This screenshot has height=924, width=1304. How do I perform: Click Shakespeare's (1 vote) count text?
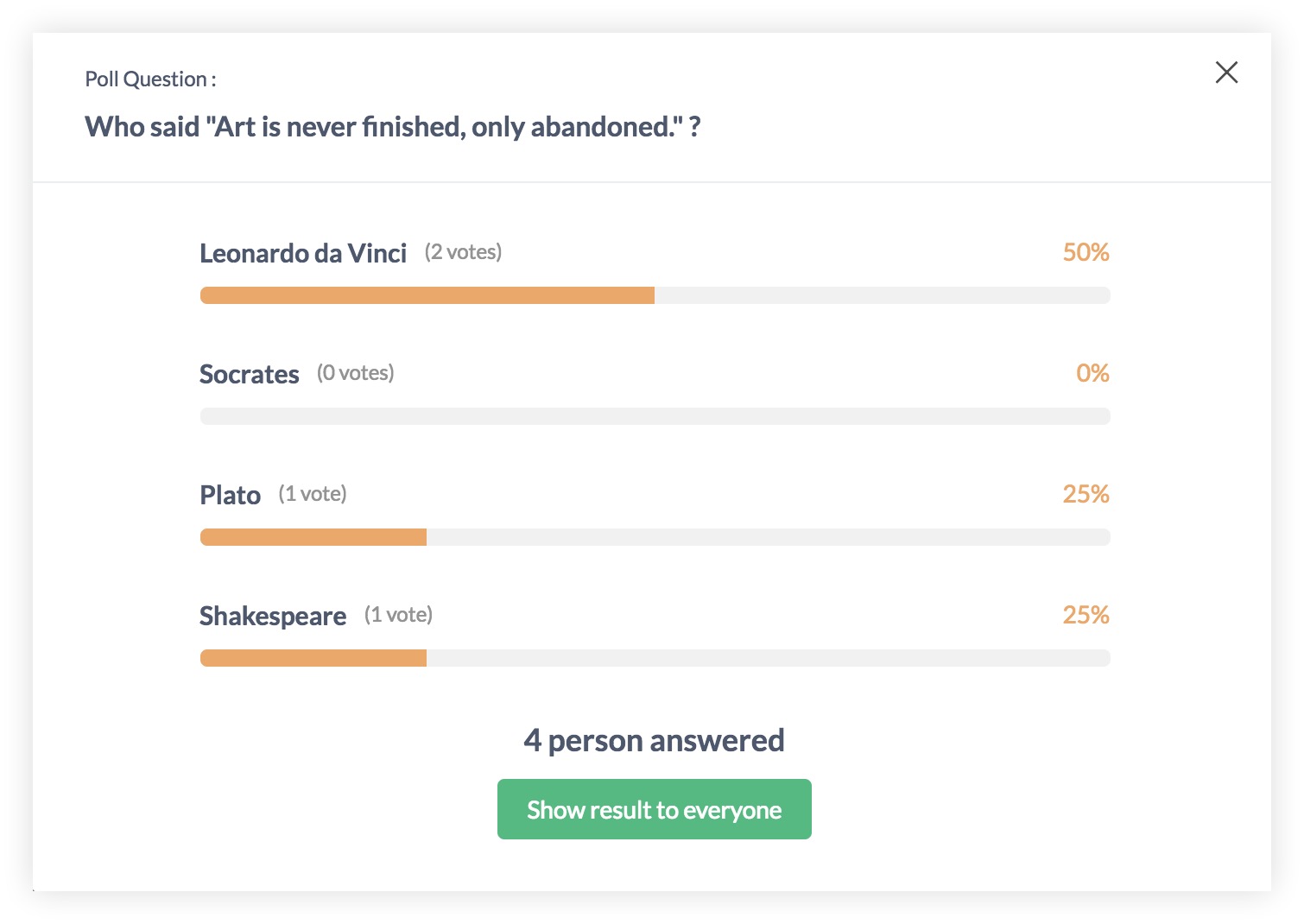[398, 615]
